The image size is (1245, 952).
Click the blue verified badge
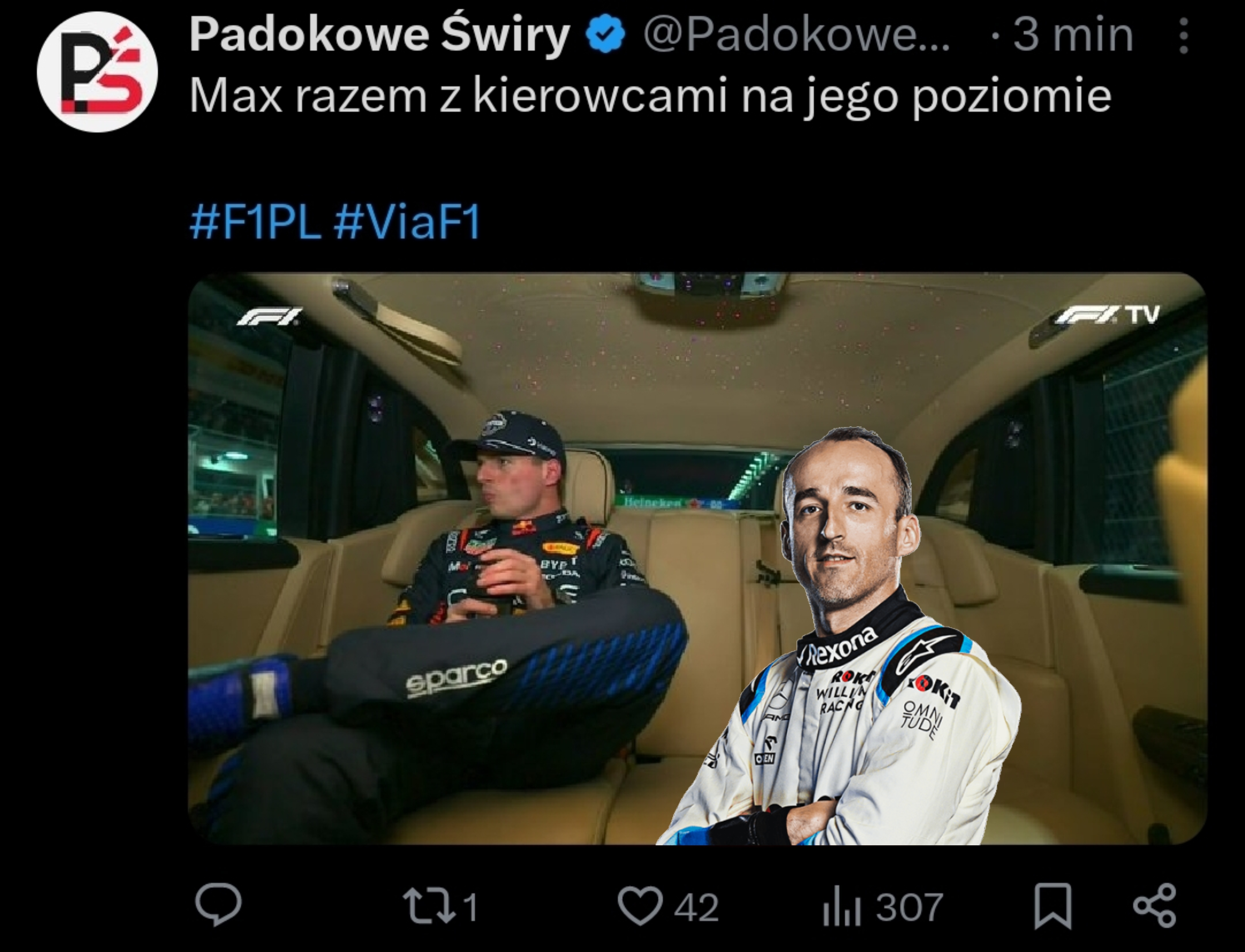coord(605,35)
